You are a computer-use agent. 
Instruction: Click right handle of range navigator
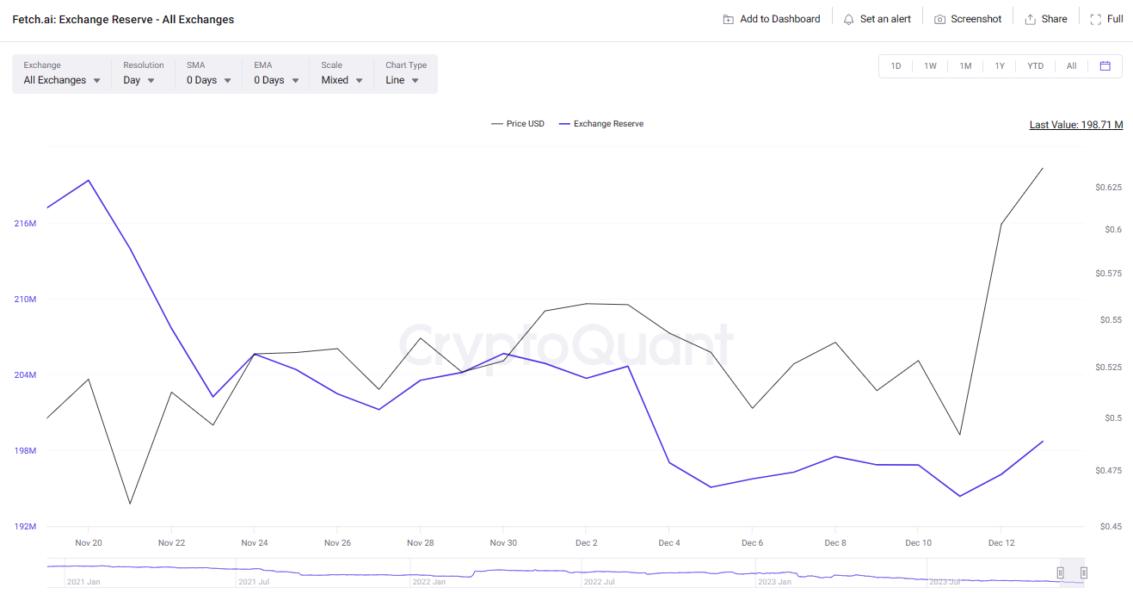[x=1084, y=573]
